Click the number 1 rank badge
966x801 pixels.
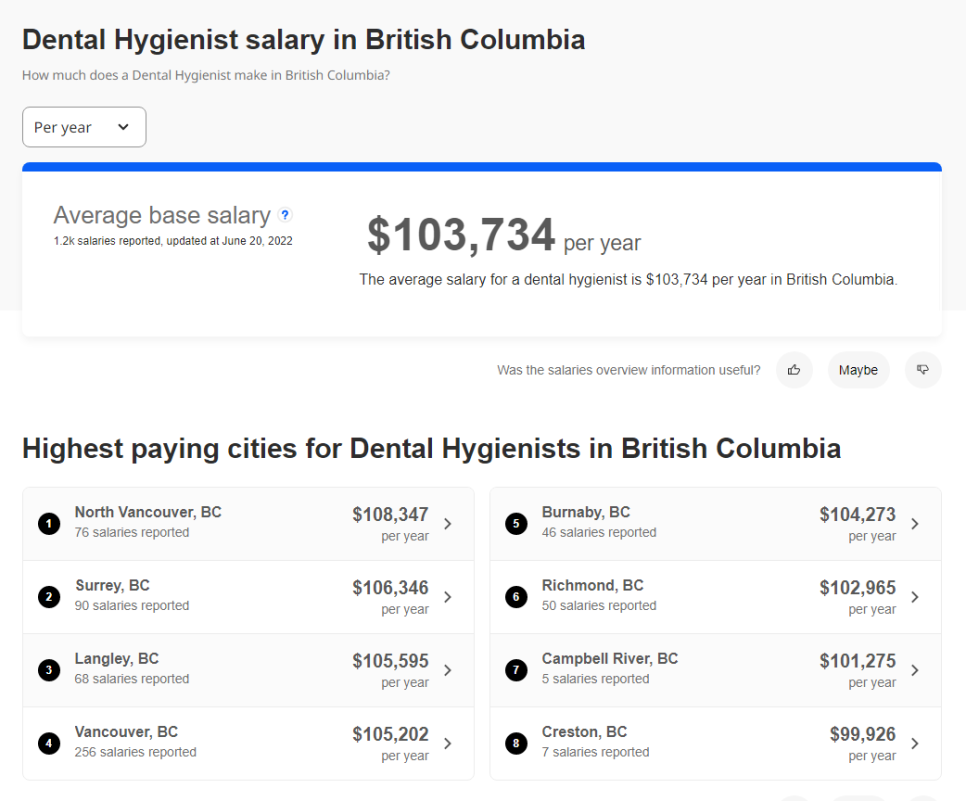[49, 523]
